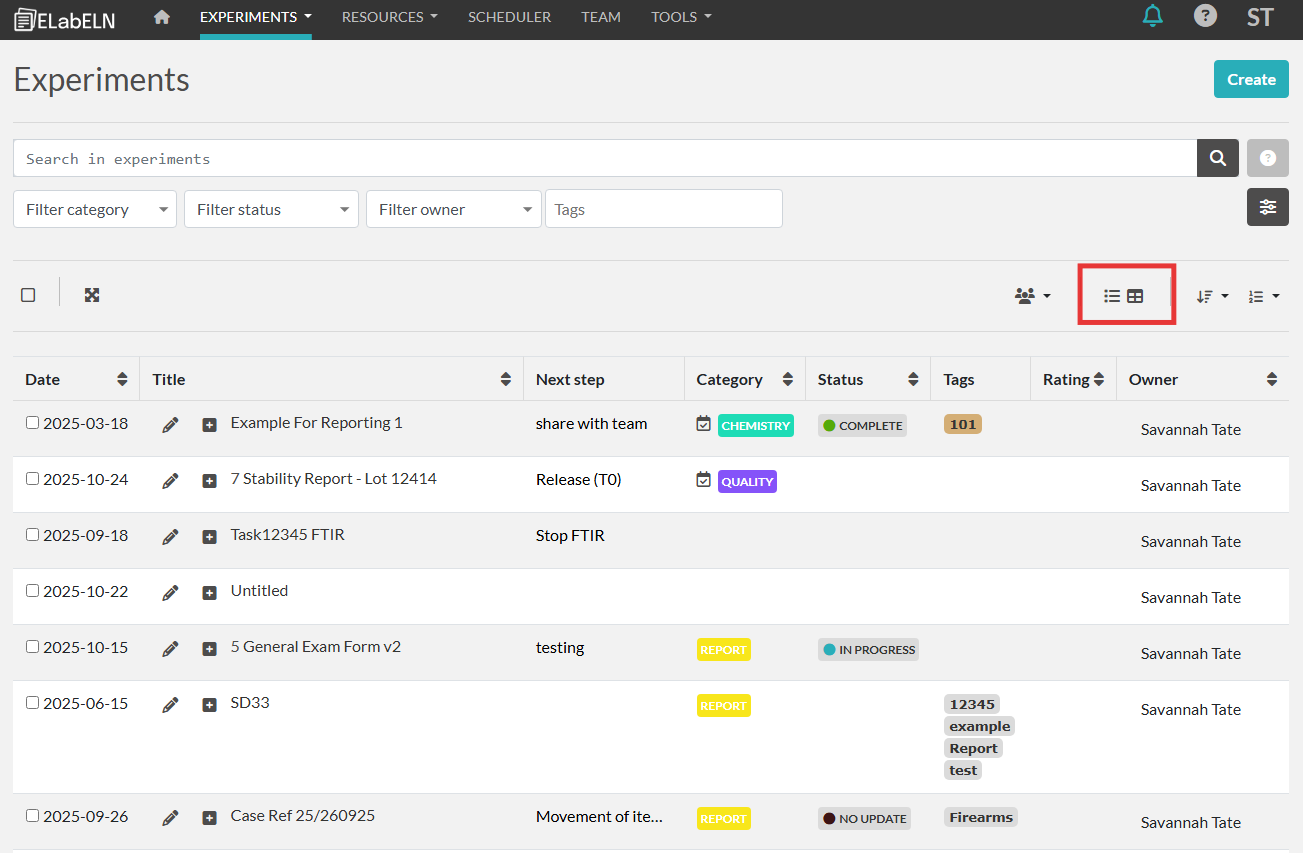This screenshot has width=1303, height=853.
Task: Select the 2025-09-26 row checkbox
Action: click(x=32, y=816)
